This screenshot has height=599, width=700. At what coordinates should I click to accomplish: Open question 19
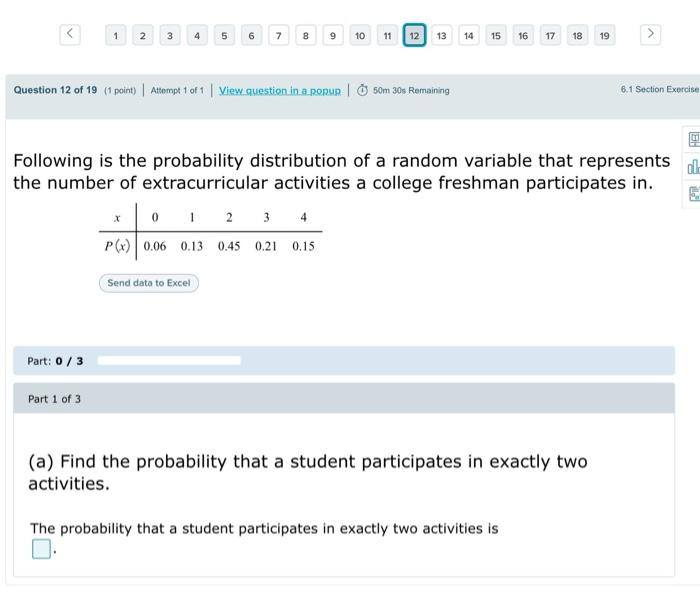tap(604, 36)
